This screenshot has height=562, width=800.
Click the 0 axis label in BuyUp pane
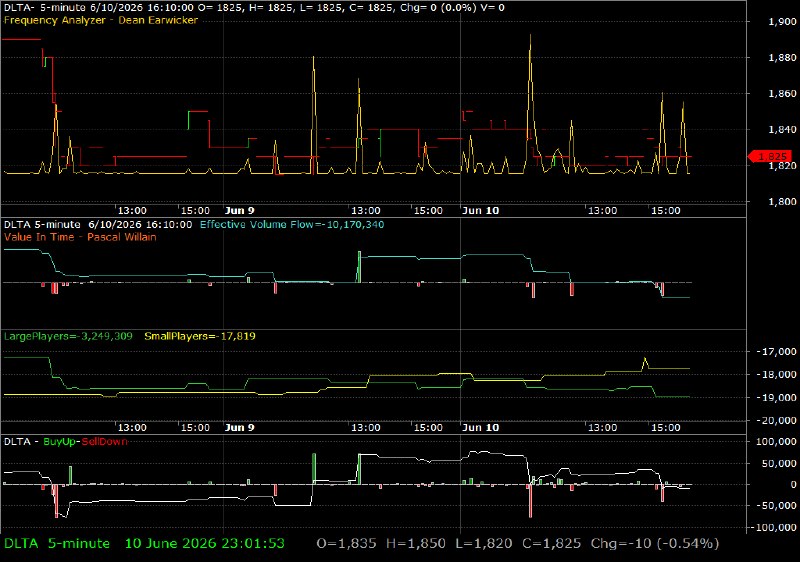coord(793,484)
